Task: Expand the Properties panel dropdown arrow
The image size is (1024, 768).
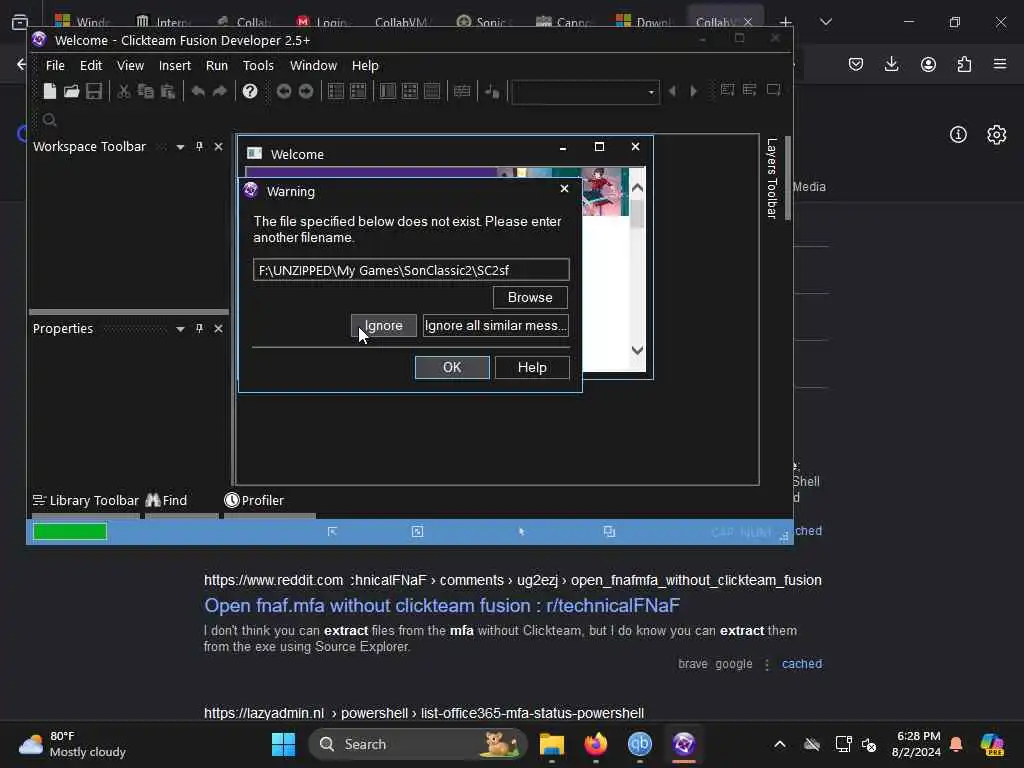Action: (x=180, y=329)
